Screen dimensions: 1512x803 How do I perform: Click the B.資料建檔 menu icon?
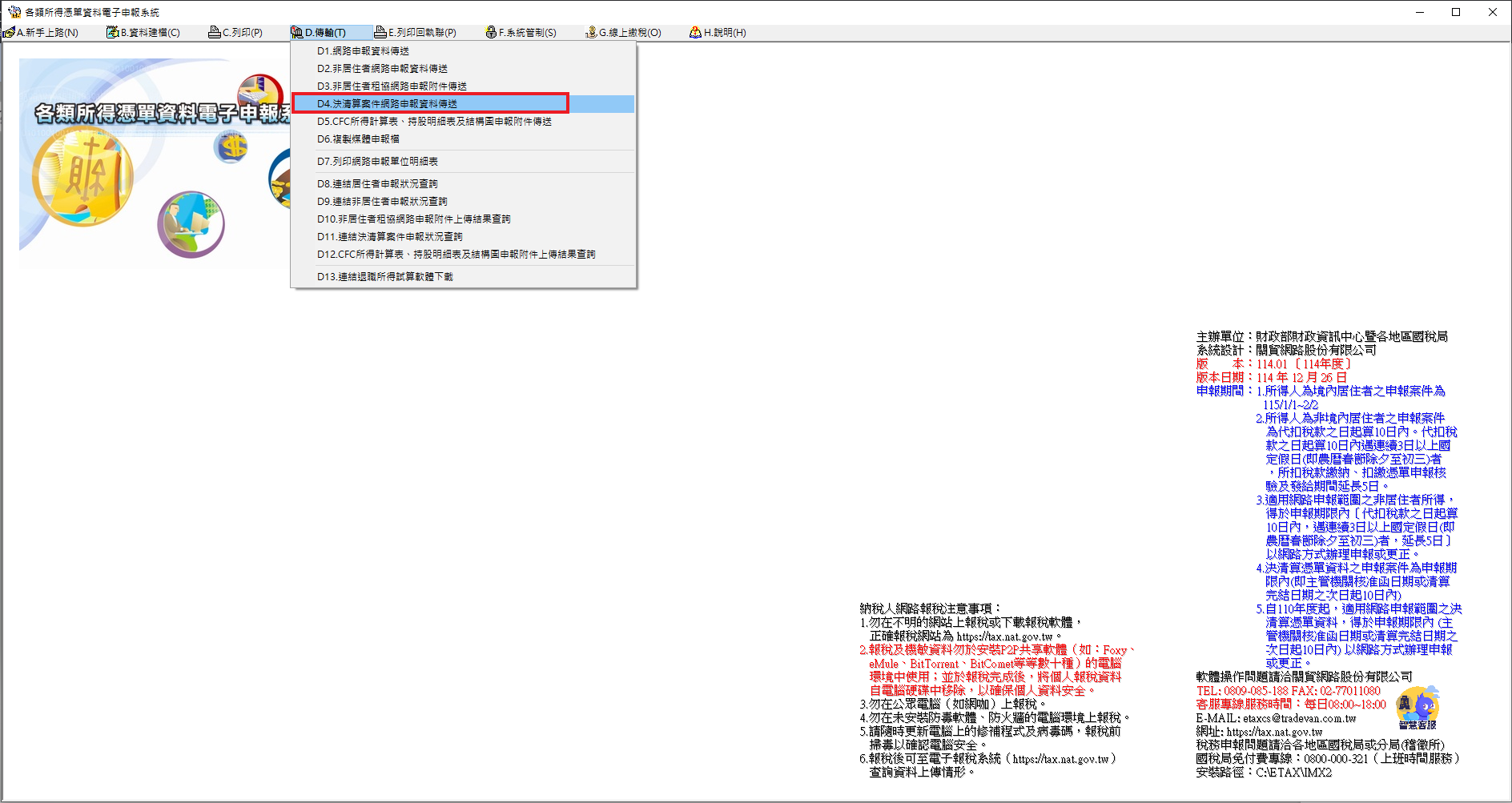[x=112, y=33]
